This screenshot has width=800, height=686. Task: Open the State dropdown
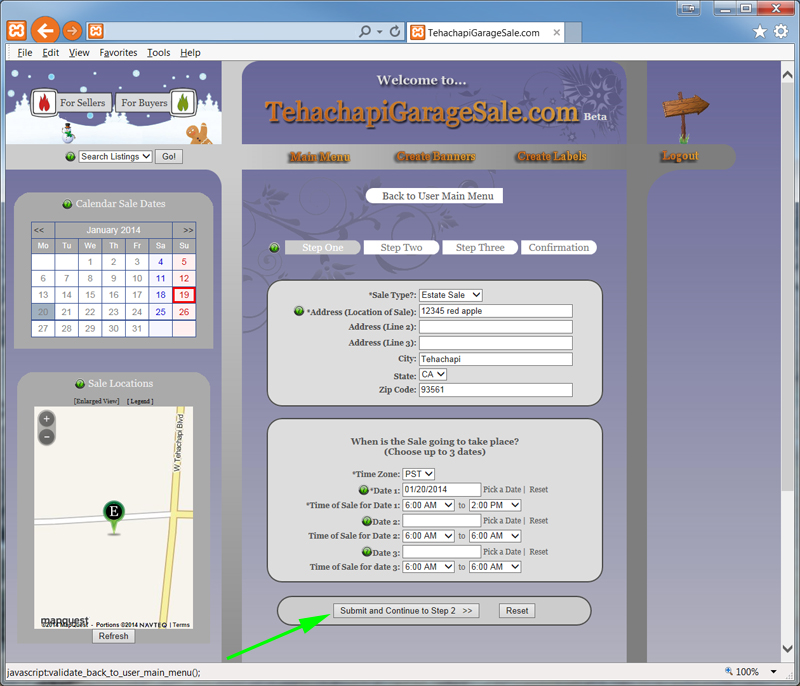coord(433,374)
